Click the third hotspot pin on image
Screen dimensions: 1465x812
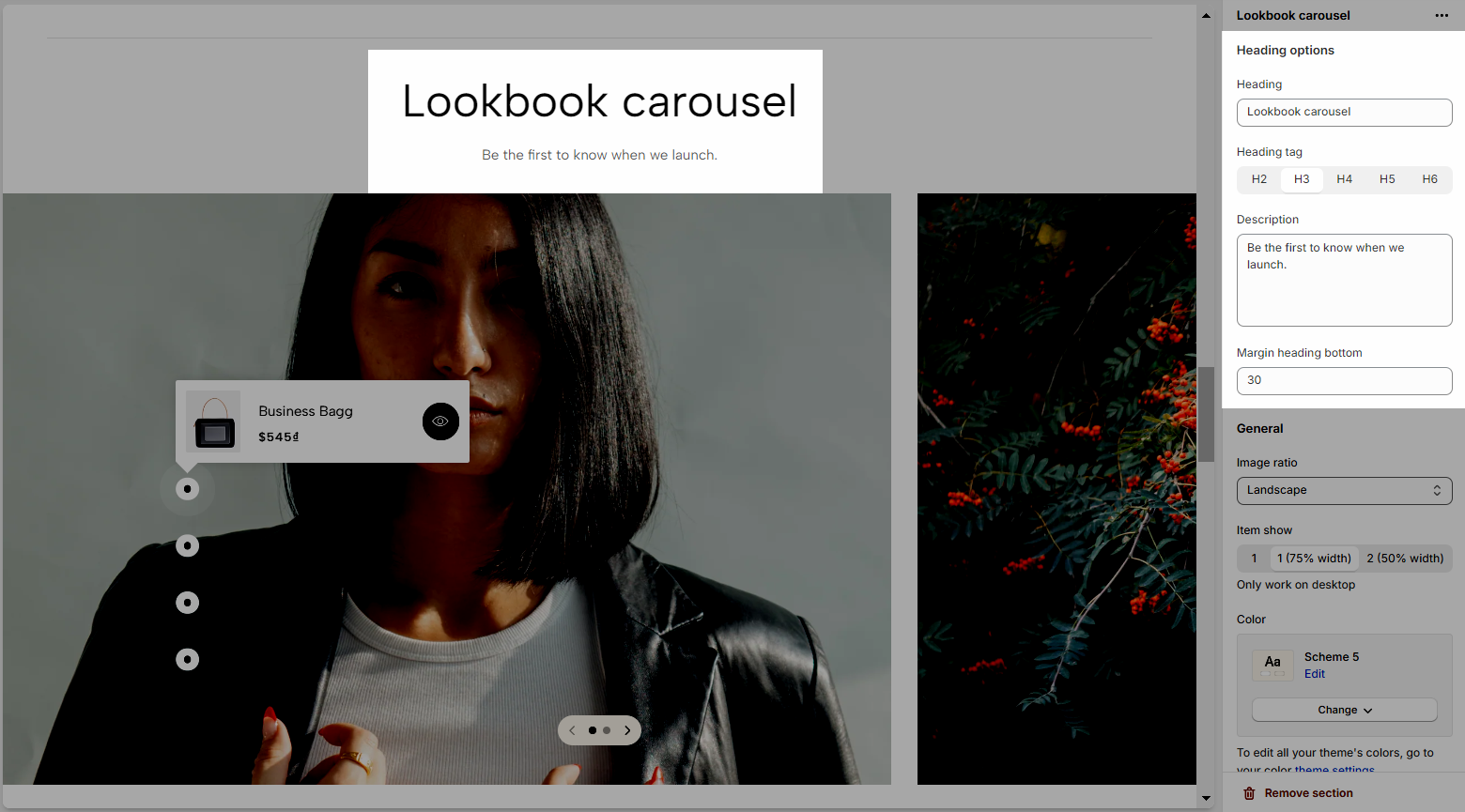[x=188, y=603]
